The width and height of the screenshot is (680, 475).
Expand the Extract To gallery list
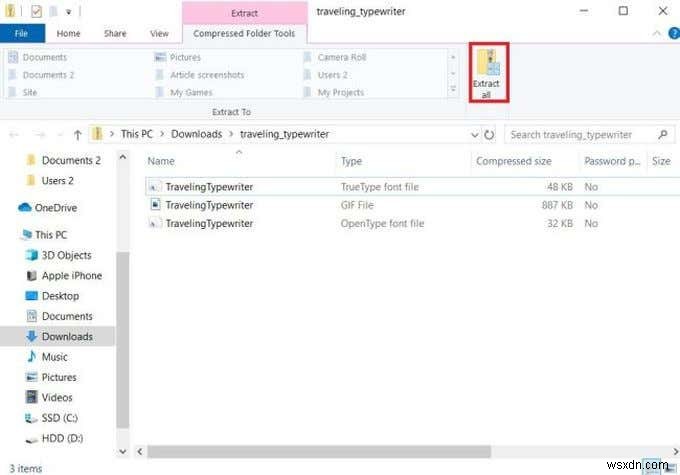(453, 90)
